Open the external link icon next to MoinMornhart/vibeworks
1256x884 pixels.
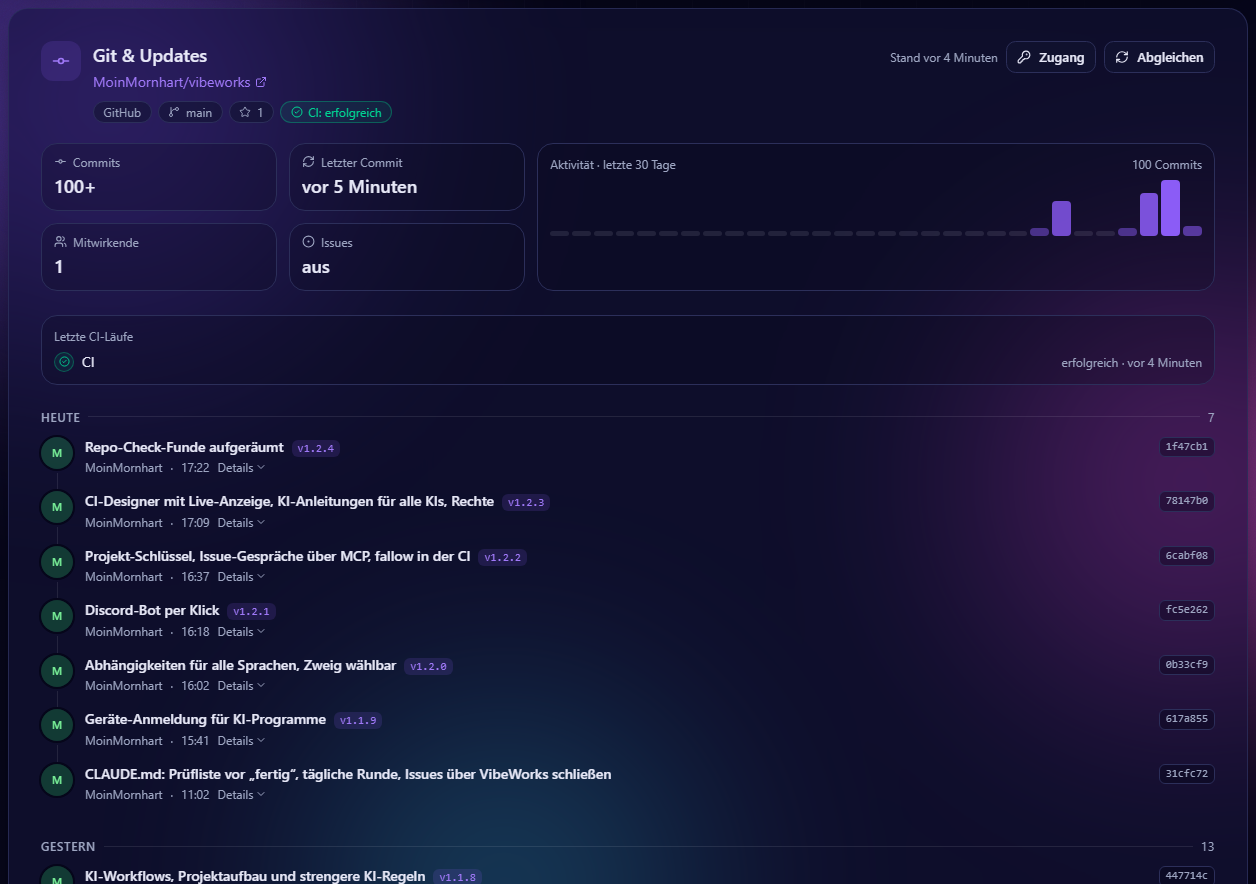click(261, 82)
